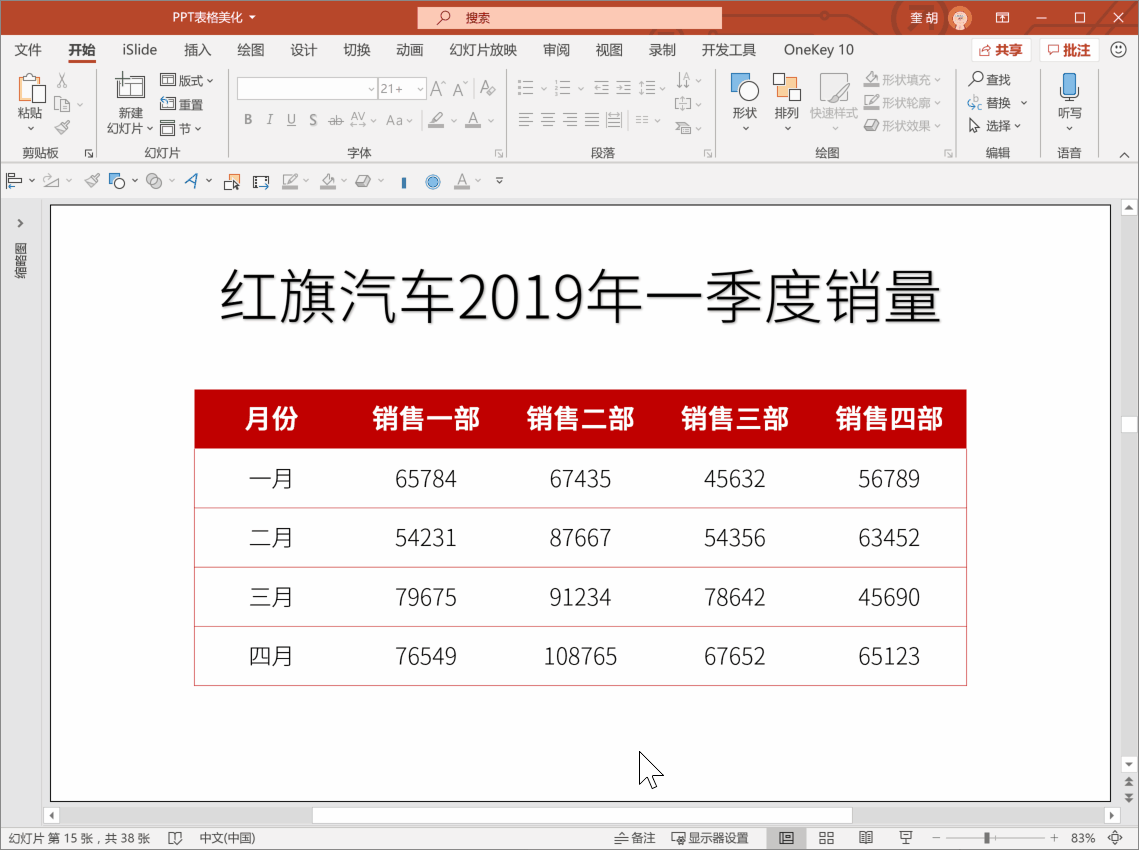
Task: Open the Shapes (形状) gallery
Action: coord(745,102)
